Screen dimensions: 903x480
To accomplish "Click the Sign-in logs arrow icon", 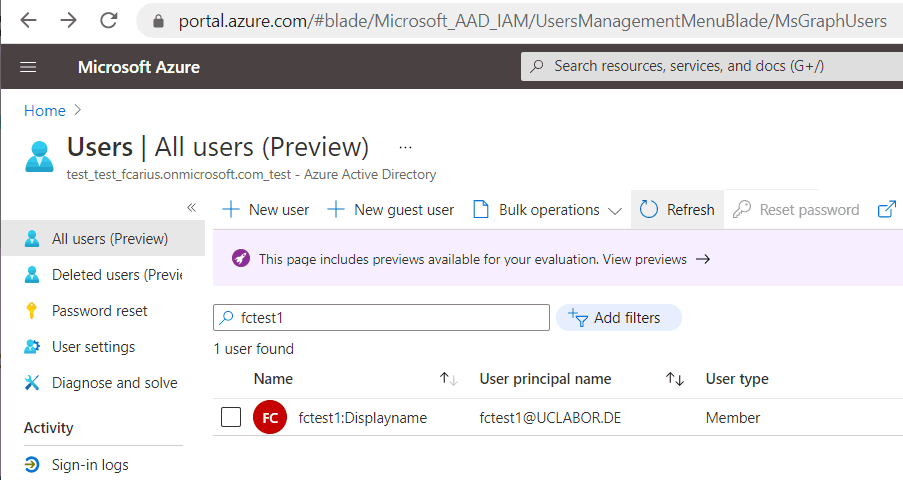I will click(x=32, y=464).
